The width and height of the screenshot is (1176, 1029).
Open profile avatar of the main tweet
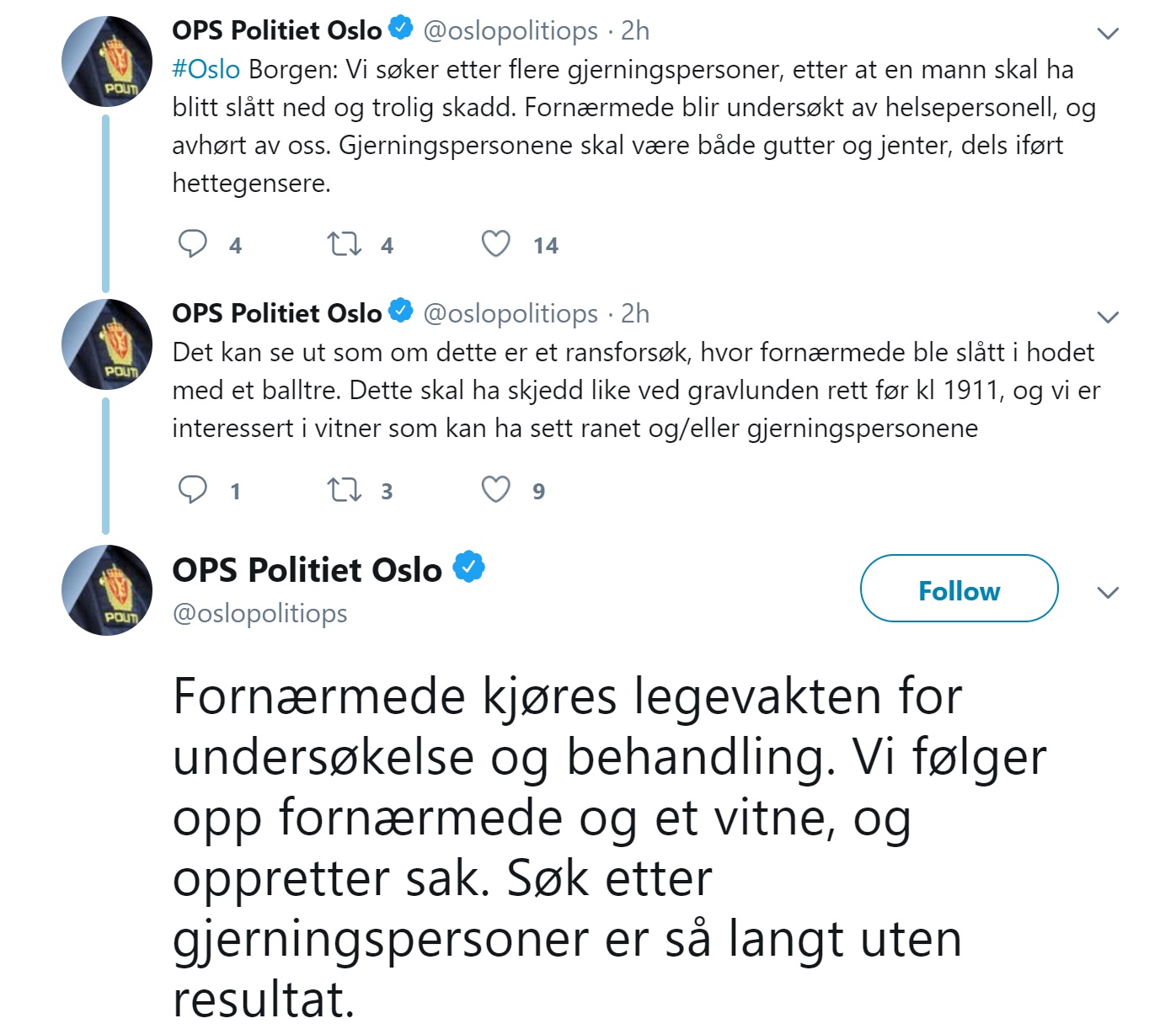coord(107,589)
